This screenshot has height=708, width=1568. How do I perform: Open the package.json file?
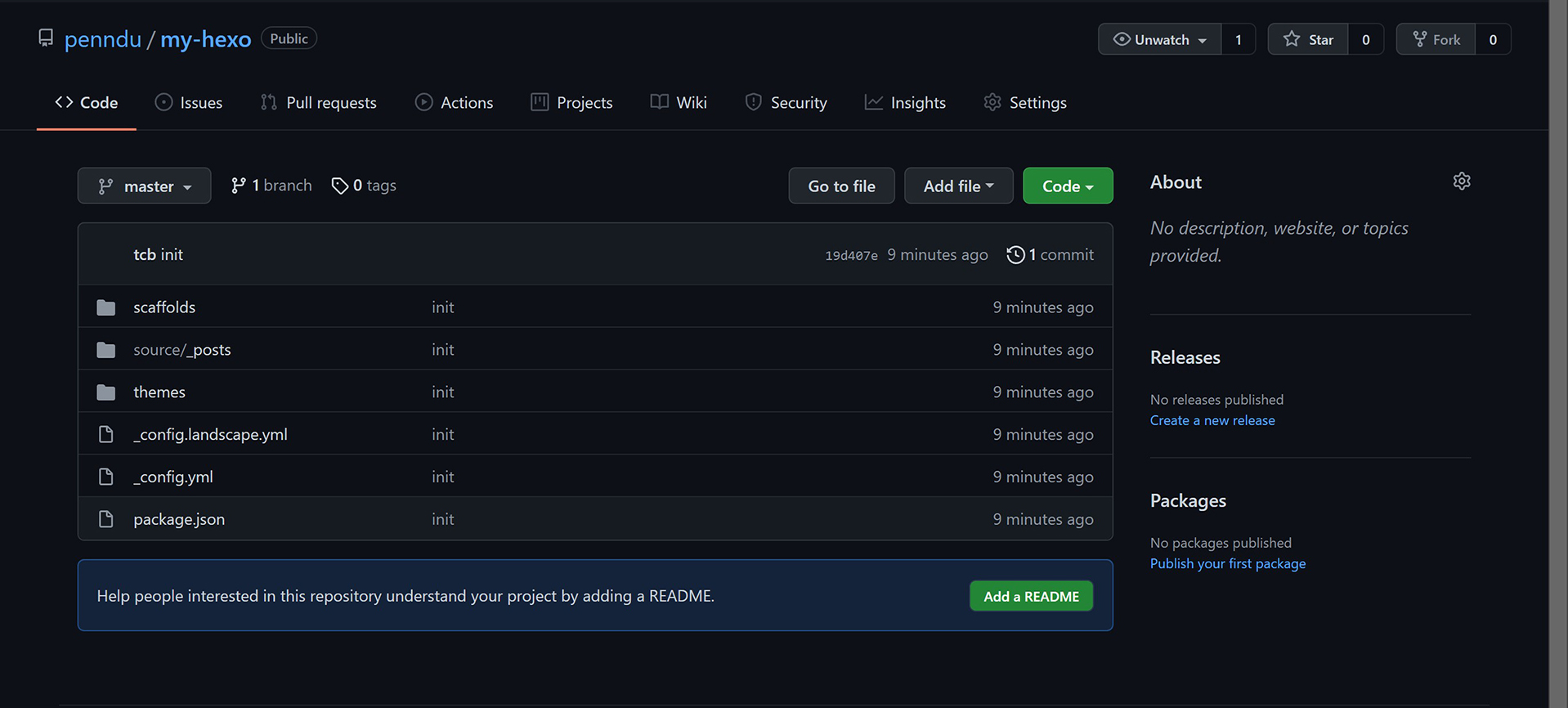(179, 519)
